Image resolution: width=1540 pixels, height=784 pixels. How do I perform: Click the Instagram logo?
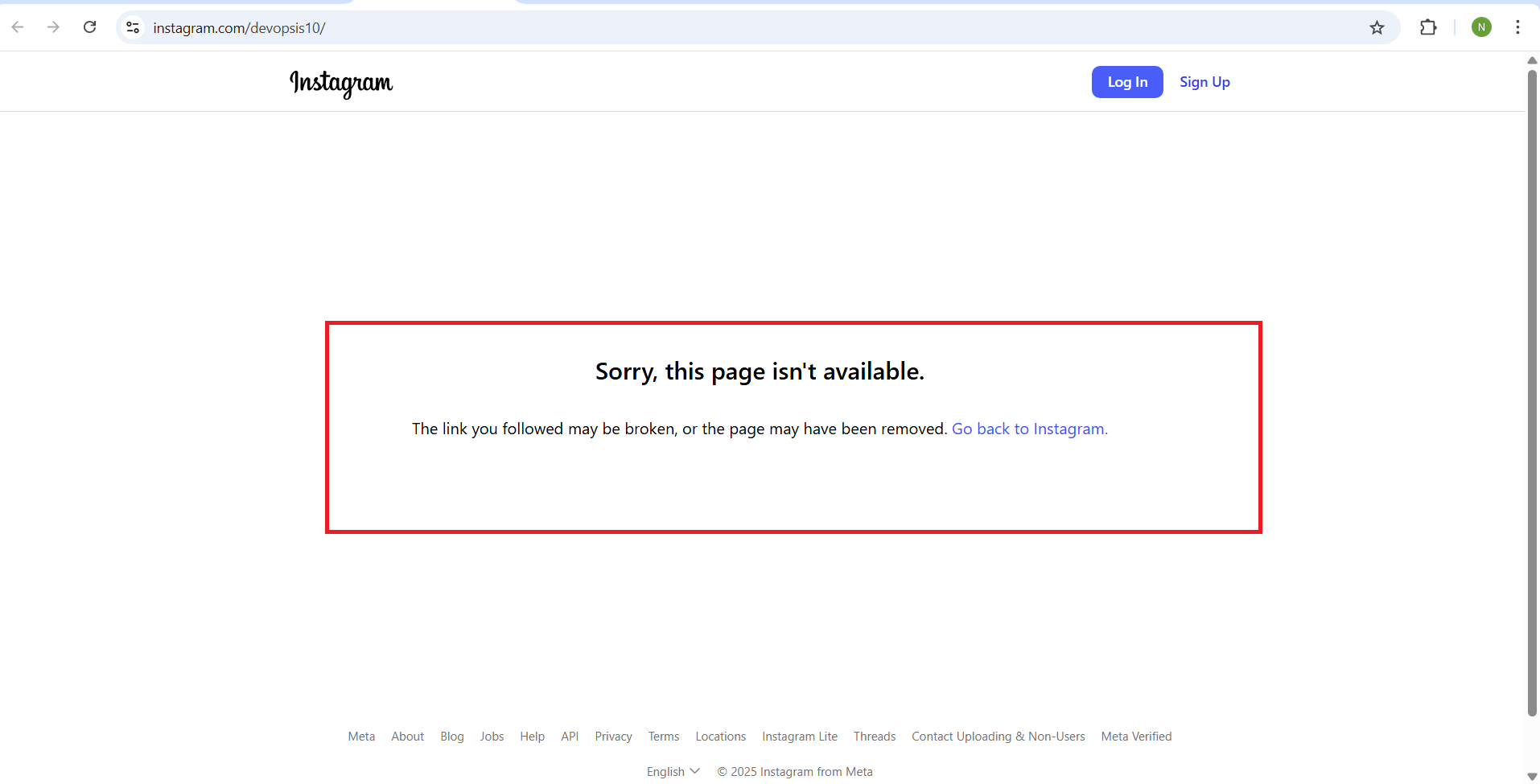coord(341,83)
